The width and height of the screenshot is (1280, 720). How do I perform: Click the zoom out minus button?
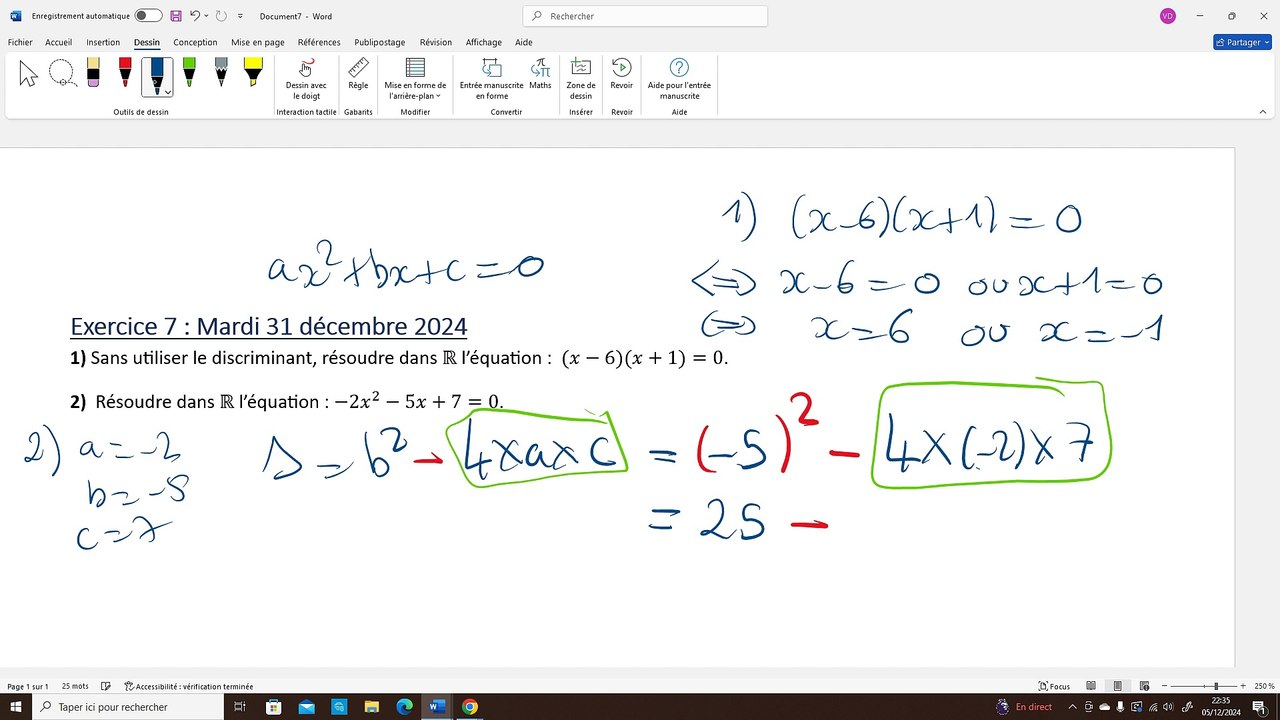click(1164, 686)
